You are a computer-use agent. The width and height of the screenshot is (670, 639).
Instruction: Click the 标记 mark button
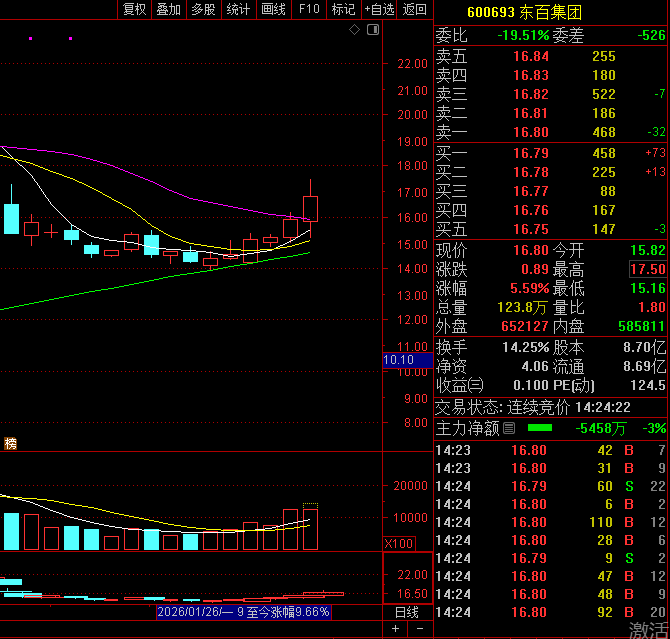344,9
